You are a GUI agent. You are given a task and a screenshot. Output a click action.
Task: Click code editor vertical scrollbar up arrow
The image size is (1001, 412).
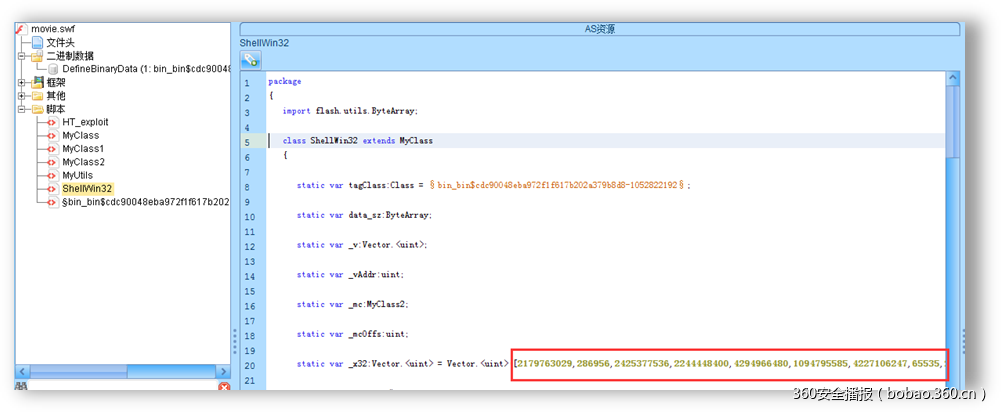click(x=952, y=77)
